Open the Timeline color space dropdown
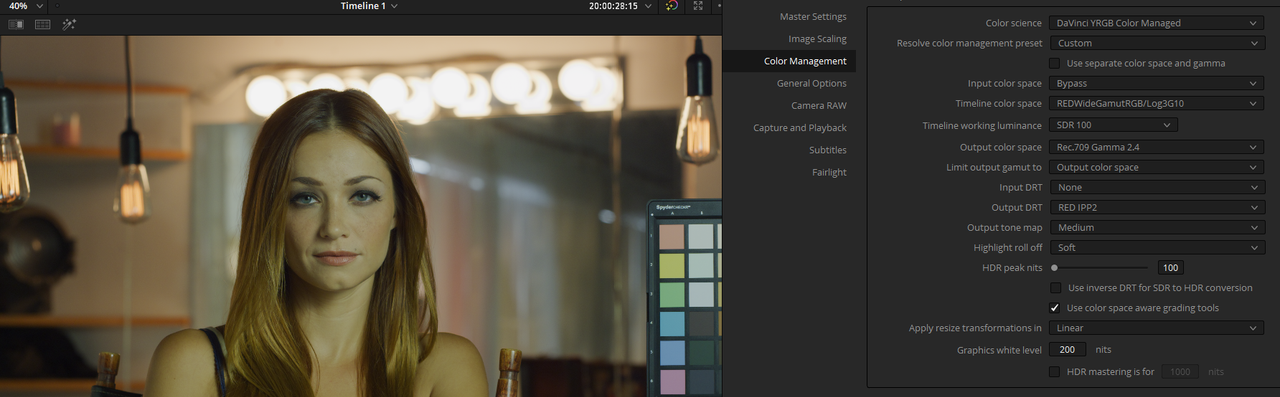This screenshot has width=1280, height=397. tap(1157, 103)
